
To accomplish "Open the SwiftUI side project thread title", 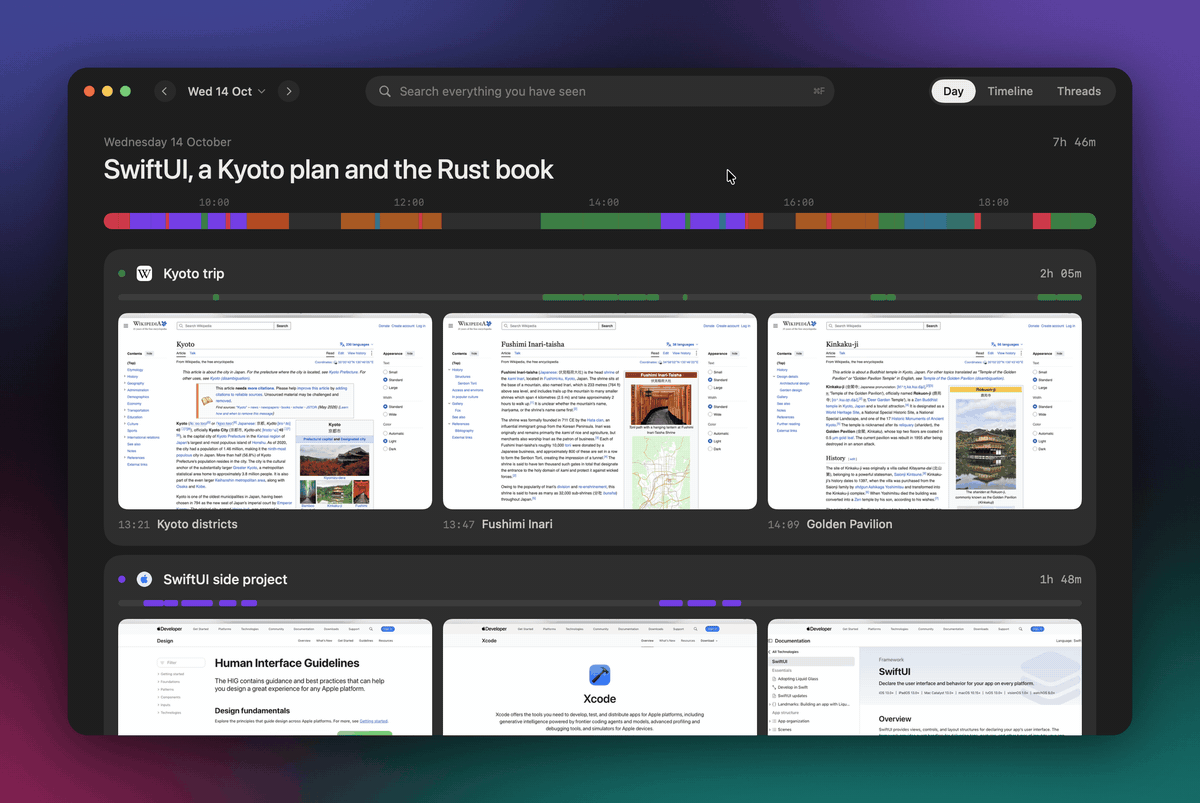I will click(x=225, y=579).
